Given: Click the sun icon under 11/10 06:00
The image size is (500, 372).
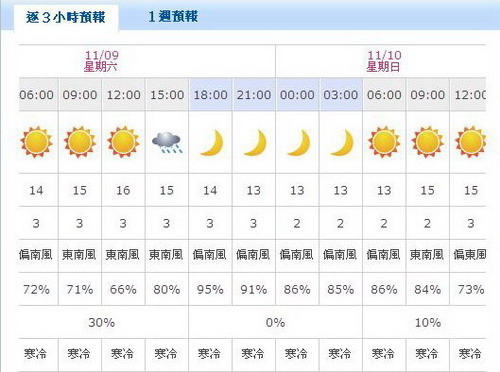Looking at the screenshot, I should [384, 142].
